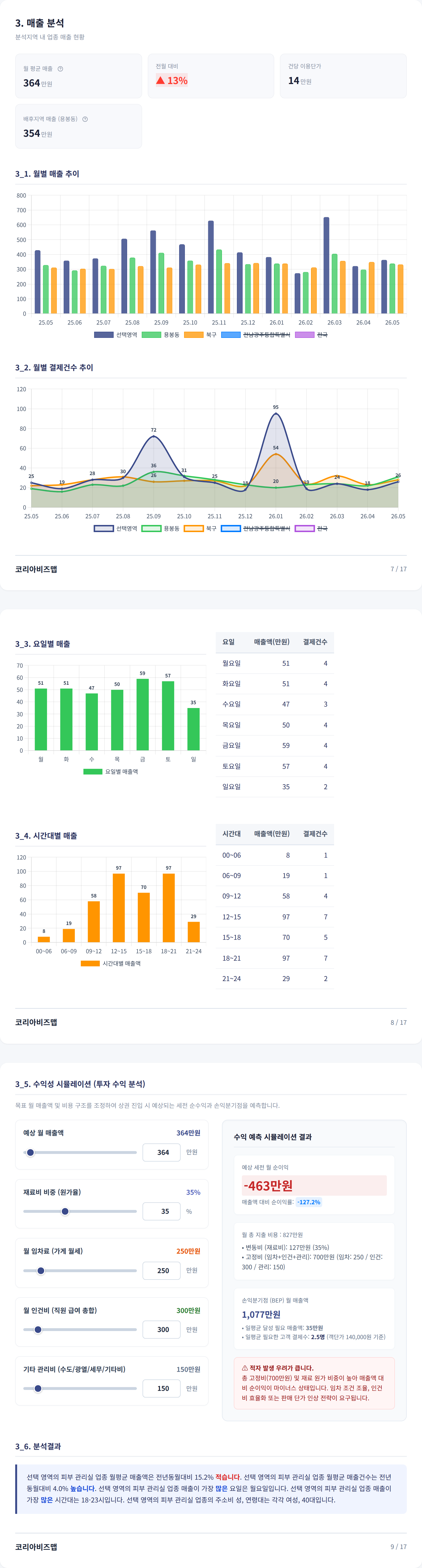This screenshot has width=422, height=1568.
Task: Click the 금요일 bar labeled 59
Action: point(143,715)
